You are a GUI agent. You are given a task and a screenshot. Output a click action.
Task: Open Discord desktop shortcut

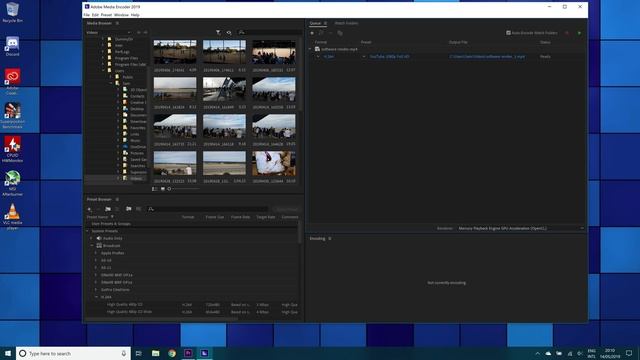tap(12, 46)
